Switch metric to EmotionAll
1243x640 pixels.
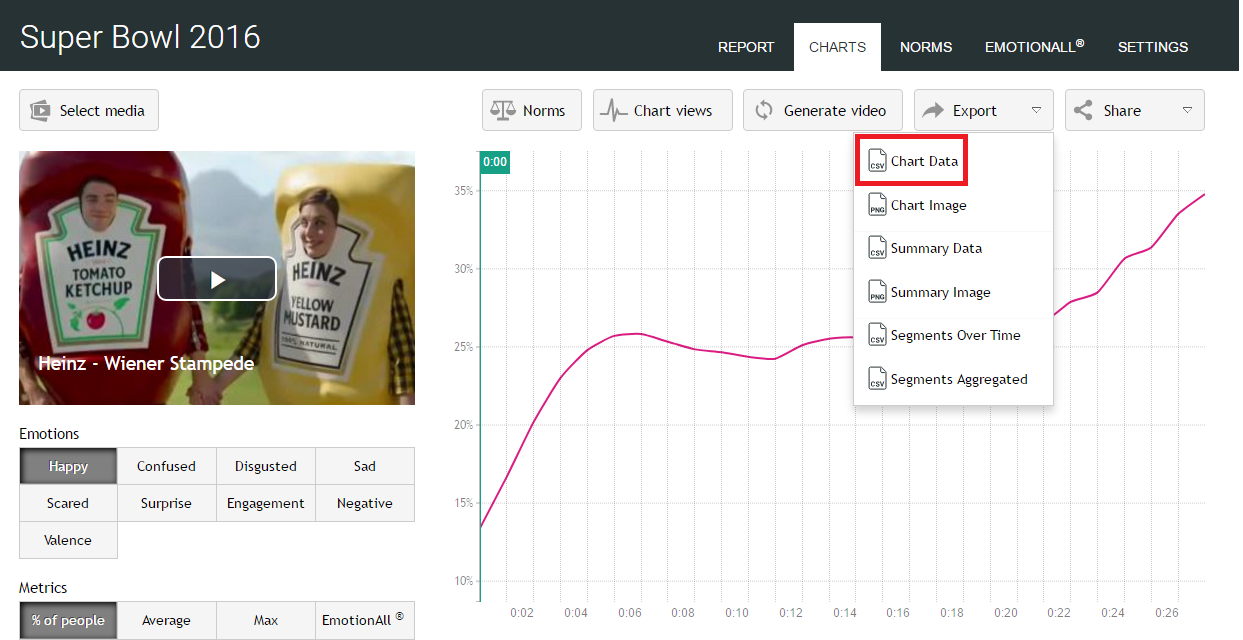pos(364,620)
